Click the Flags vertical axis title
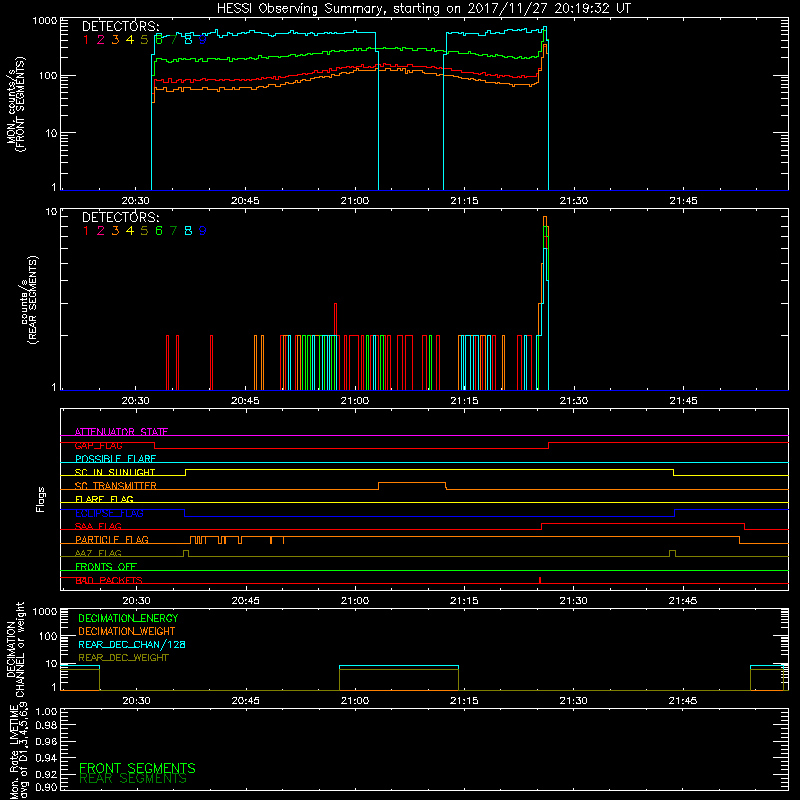The height and width of the screenshot is (800, 800). (x=41, y=499)
